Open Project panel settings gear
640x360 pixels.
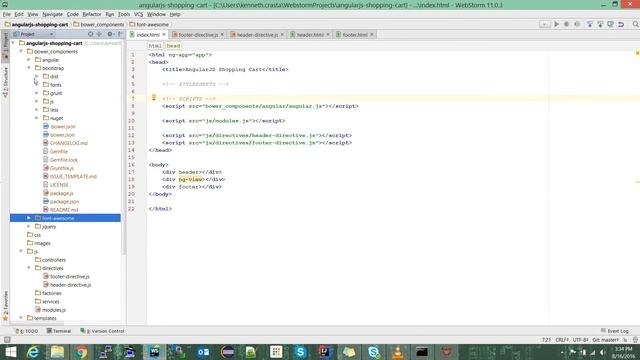tap(110, 34)
